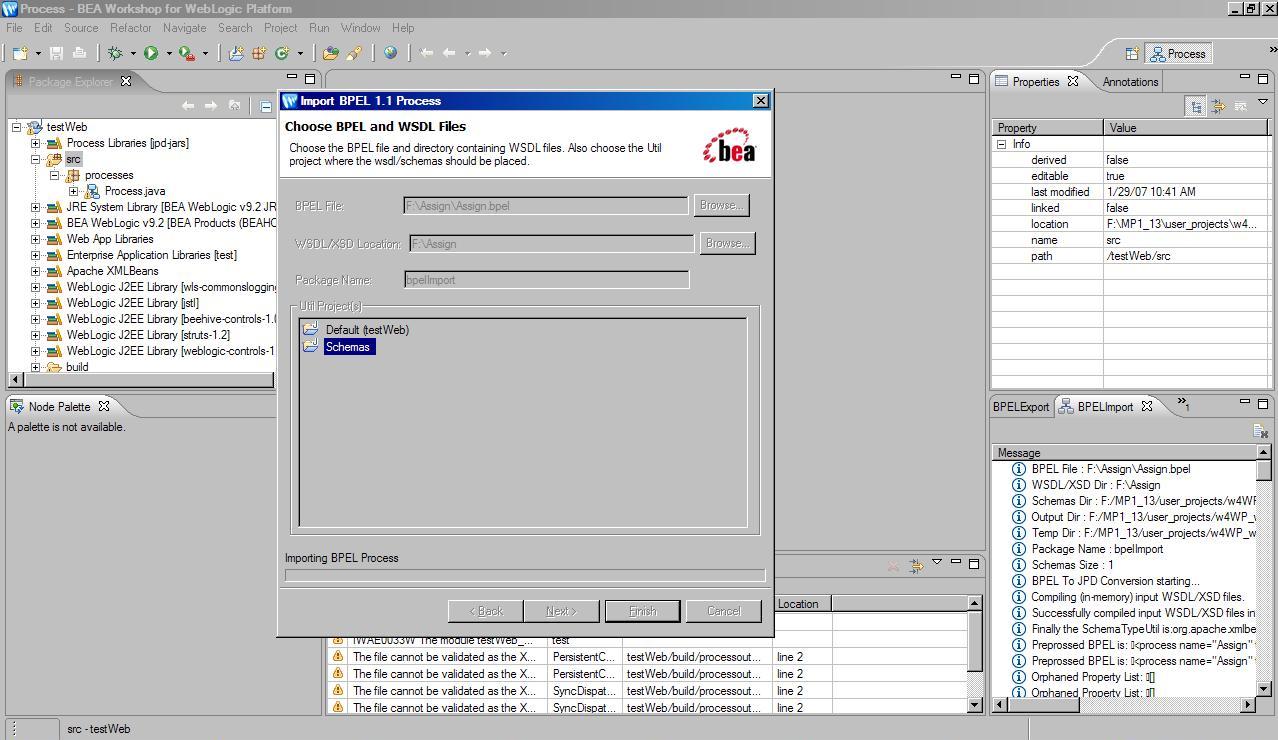The image size is (1278, 740).
Task: Open the New wizard dropdown arrow
Action: [38, 54]
